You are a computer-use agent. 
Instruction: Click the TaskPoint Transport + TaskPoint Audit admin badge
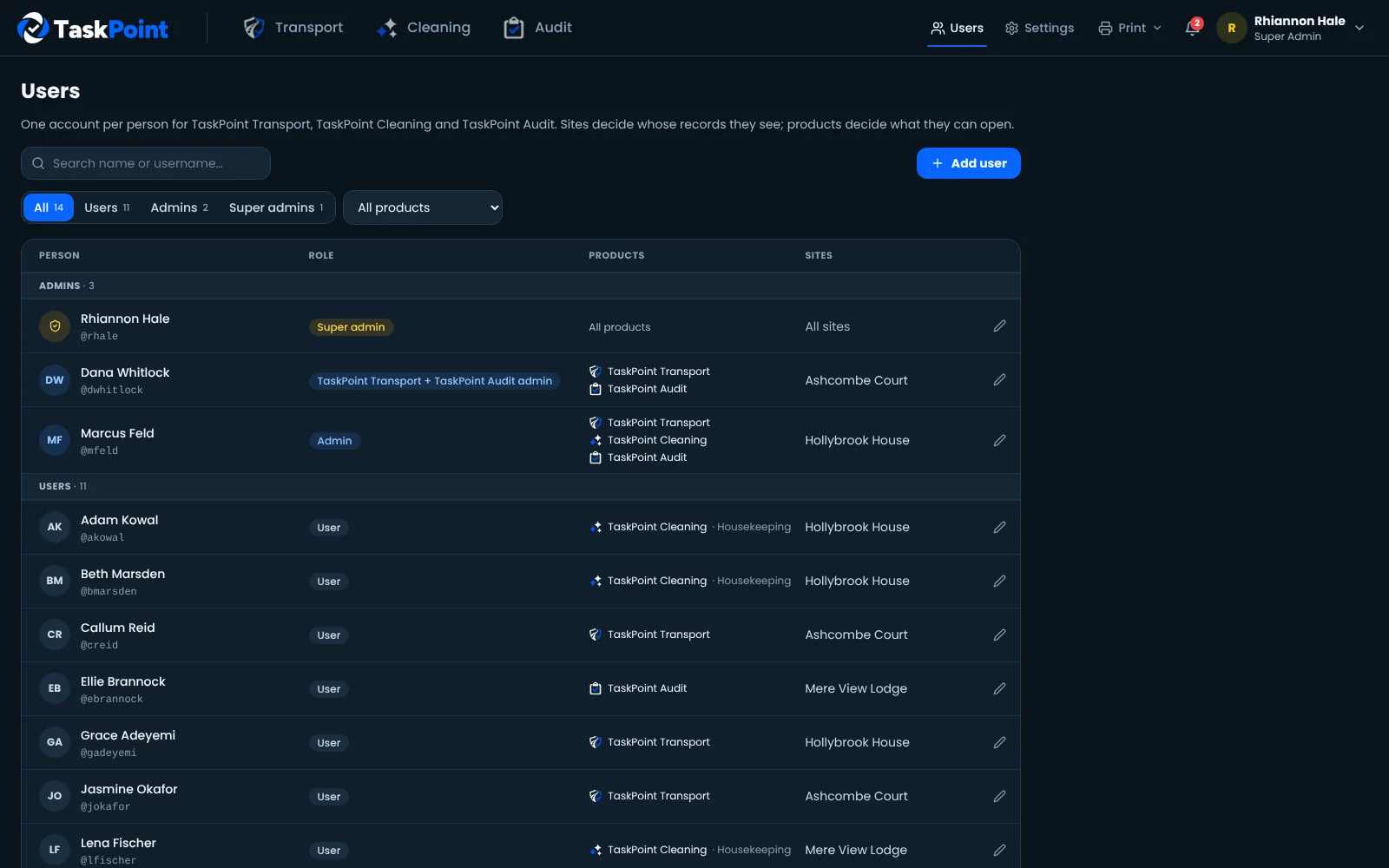pyautogui.click(x=435, y=381)
